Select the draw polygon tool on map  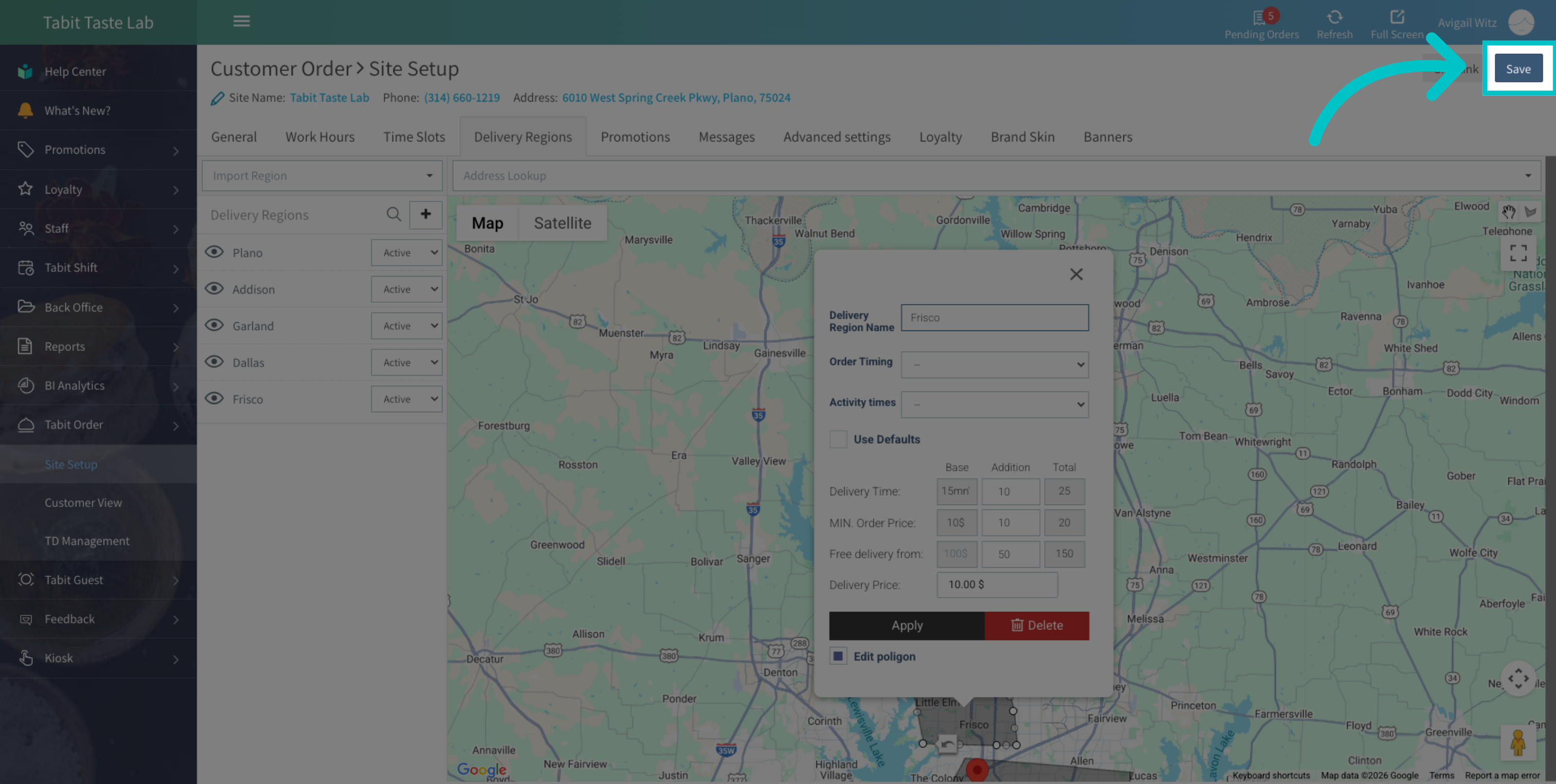tap(1530, 211)
